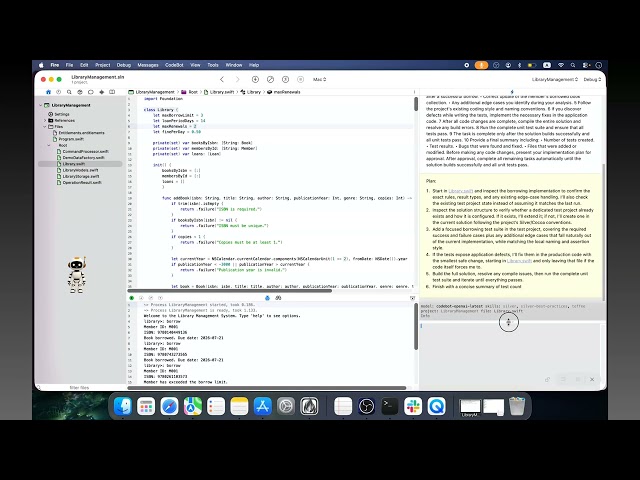This screenshot has width=640, height=480.
Task: Select LibraryStorage.swift in the file tree
Action: (x=78, y=176)
